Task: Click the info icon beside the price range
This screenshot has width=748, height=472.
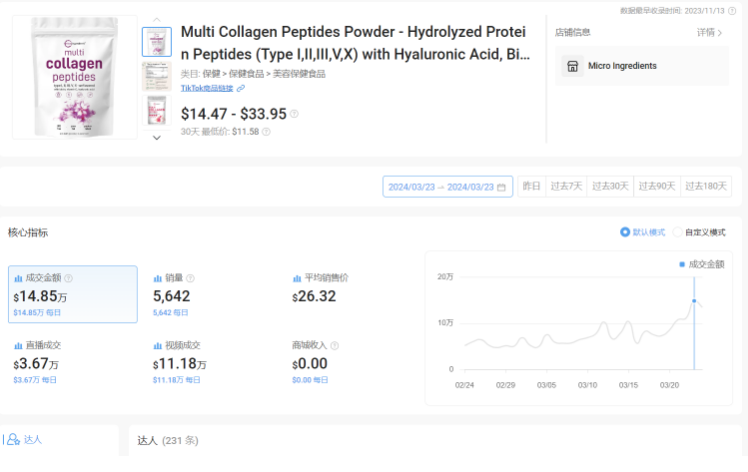Action: pyautogui.click(x=294, y=114)
